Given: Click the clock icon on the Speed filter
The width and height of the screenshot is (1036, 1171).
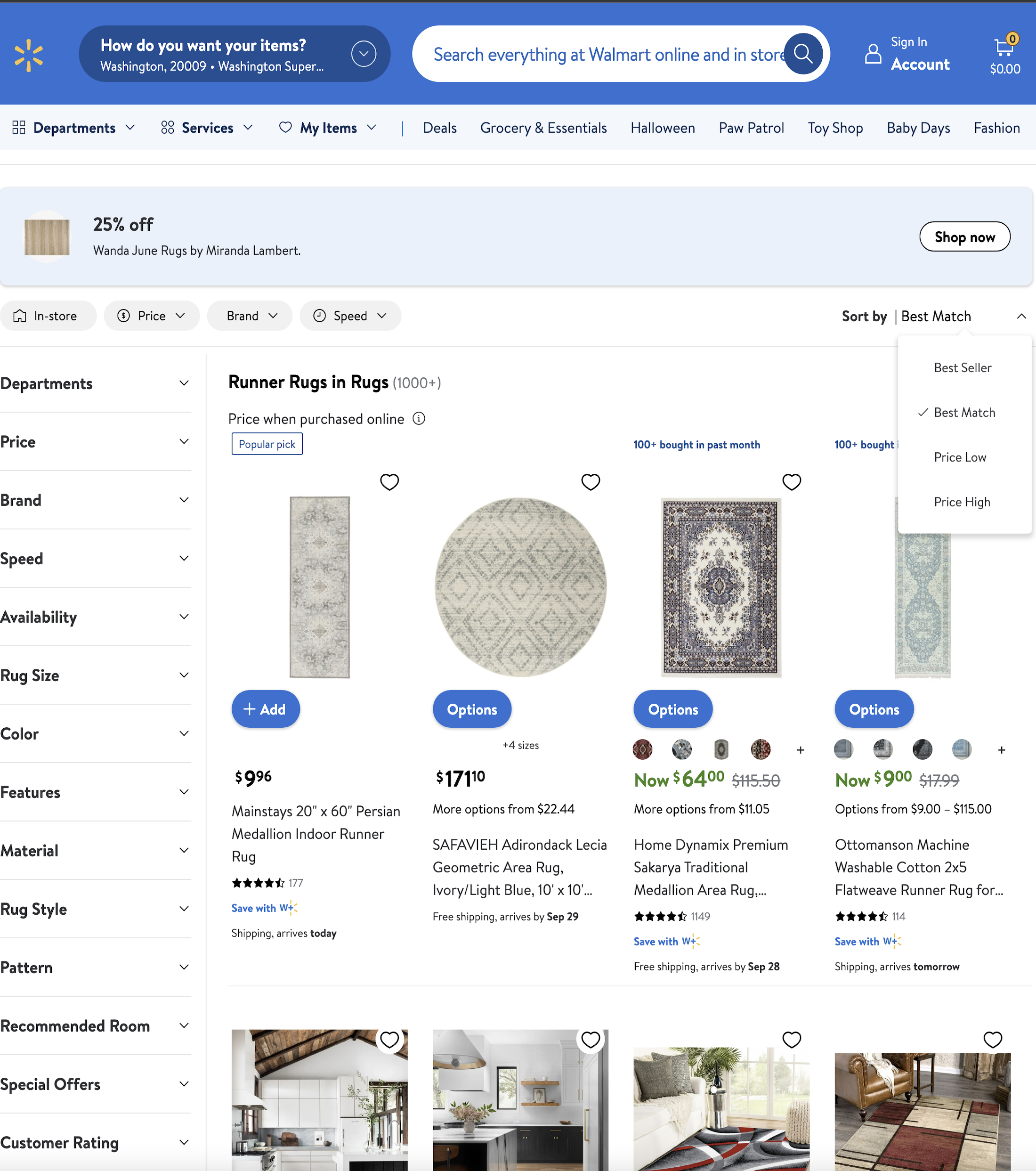Looking at the screenshot, I should 320,315.
